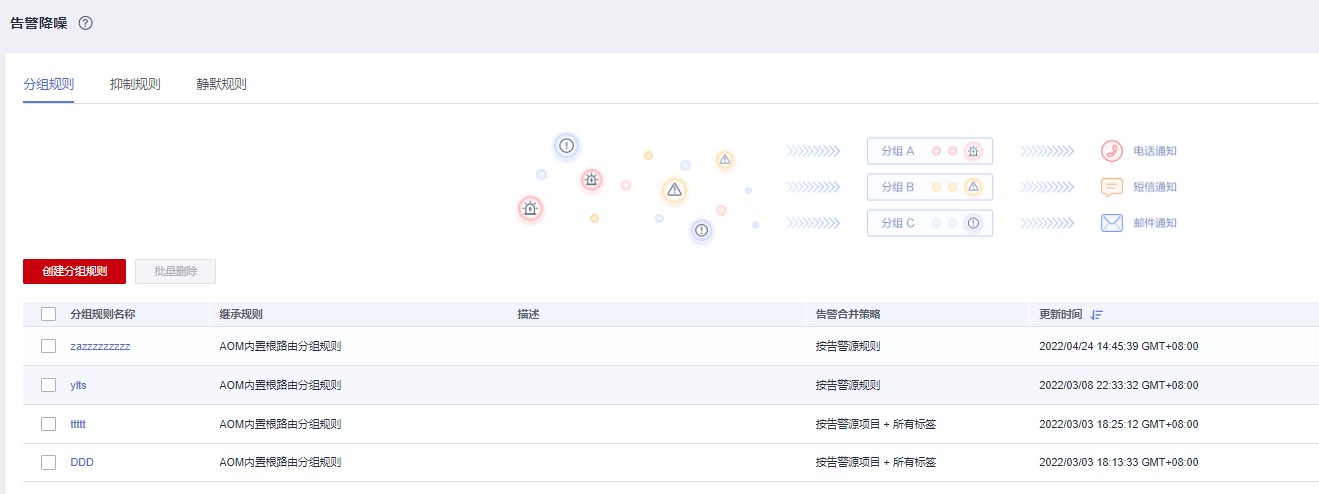Click the 分组 C box in diagram
This screenshot has height=494, width=1319.
pos(929,223)
